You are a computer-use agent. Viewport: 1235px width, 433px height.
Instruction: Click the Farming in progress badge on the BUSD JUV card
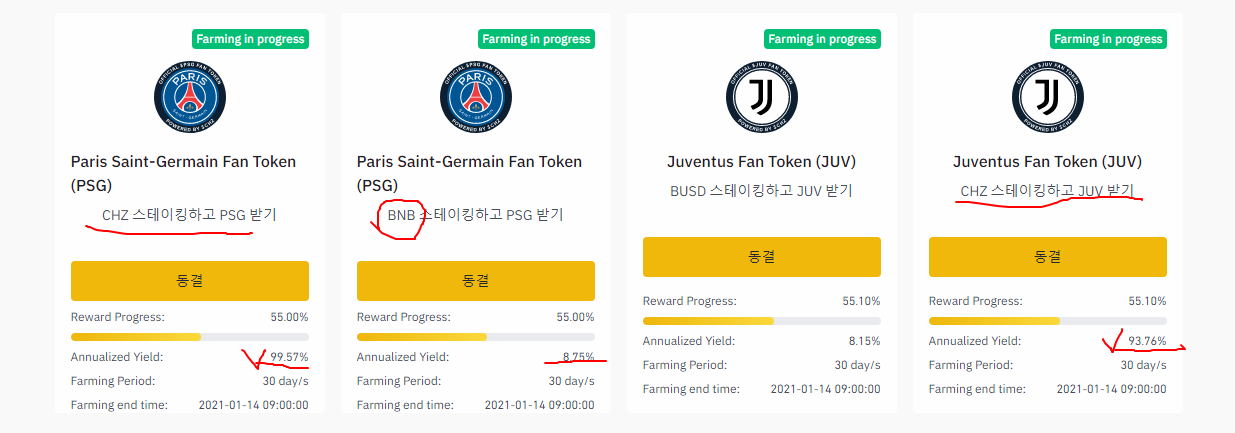click(x=822, y=39)
